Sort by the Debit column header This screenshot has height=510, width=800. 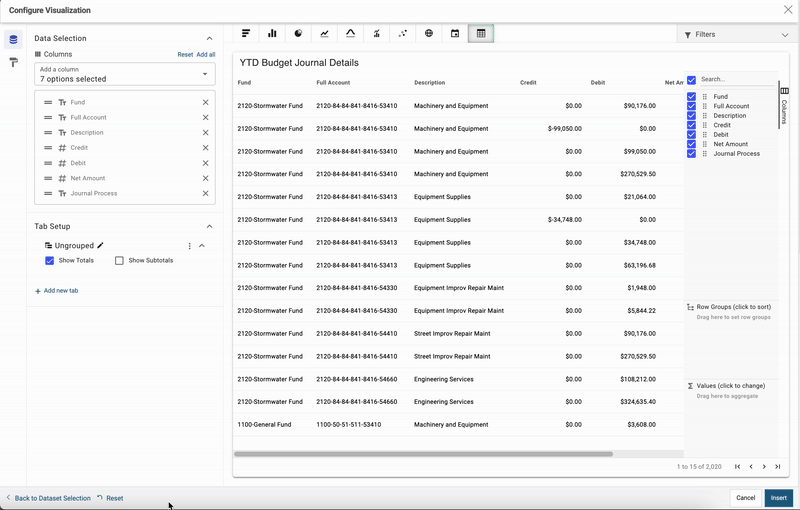[598, 83]
